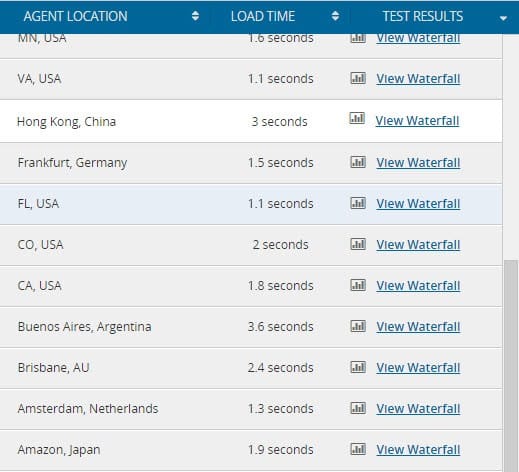Click chart icon for Buenos Aires, Argentina

click(358, 326)
